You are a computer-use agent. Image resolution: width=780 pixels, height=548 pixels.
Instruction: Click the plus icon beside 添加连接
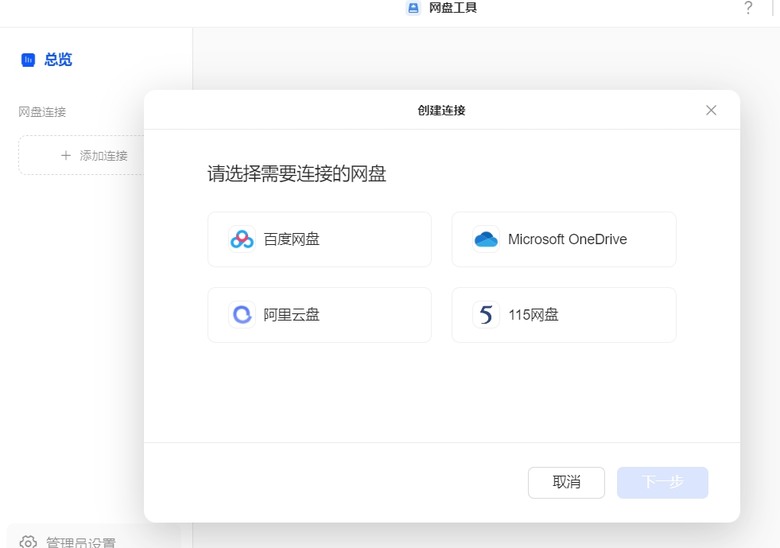click(66, 156)
